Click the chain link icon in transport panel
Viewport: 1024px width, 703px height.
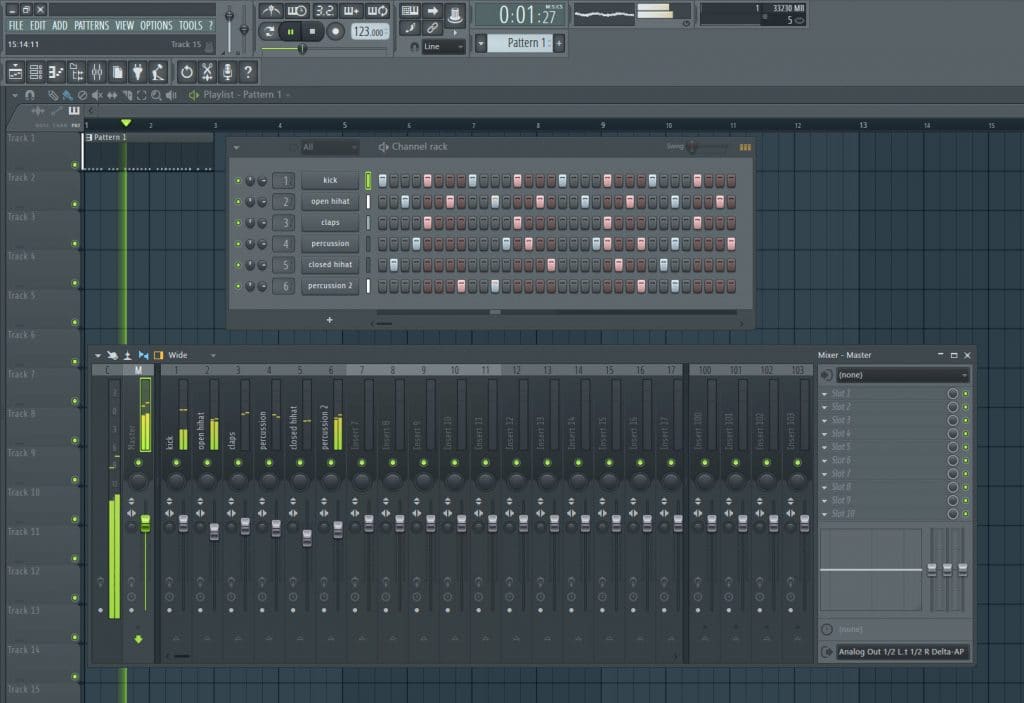point(432,28)
